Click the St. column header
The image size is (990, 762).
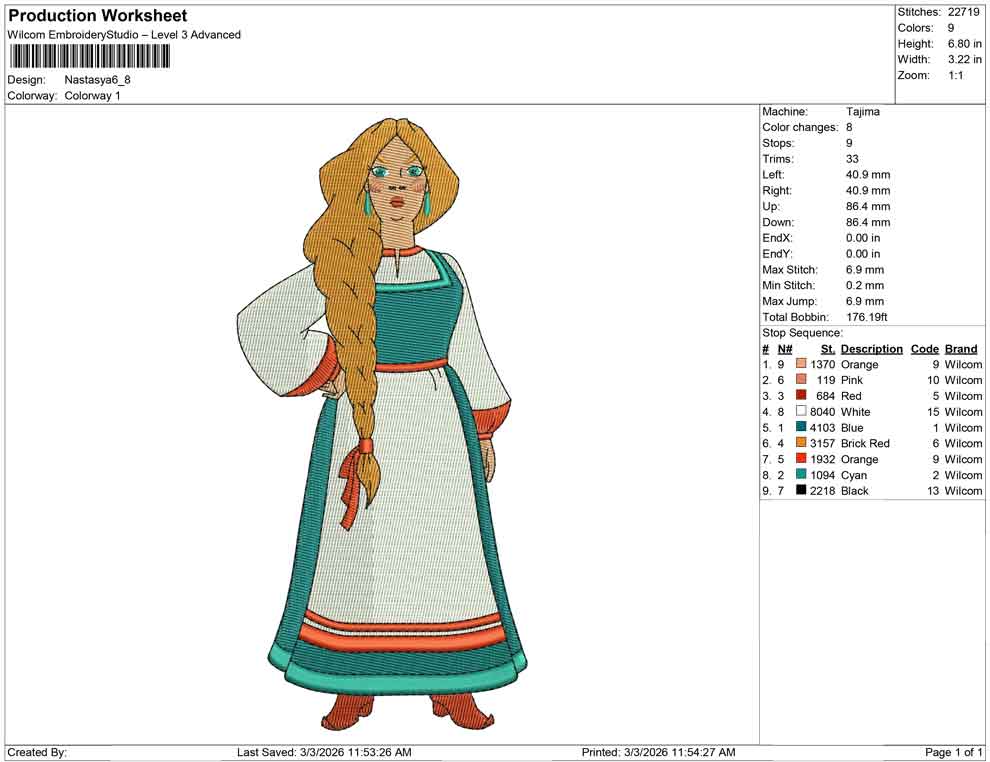[828, 348]
